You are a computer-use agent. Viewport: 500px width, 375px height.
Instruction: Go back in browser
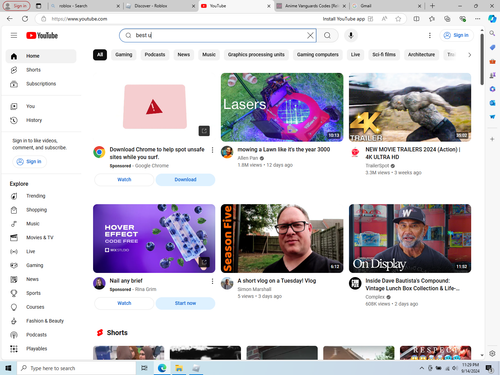(10, 19)
